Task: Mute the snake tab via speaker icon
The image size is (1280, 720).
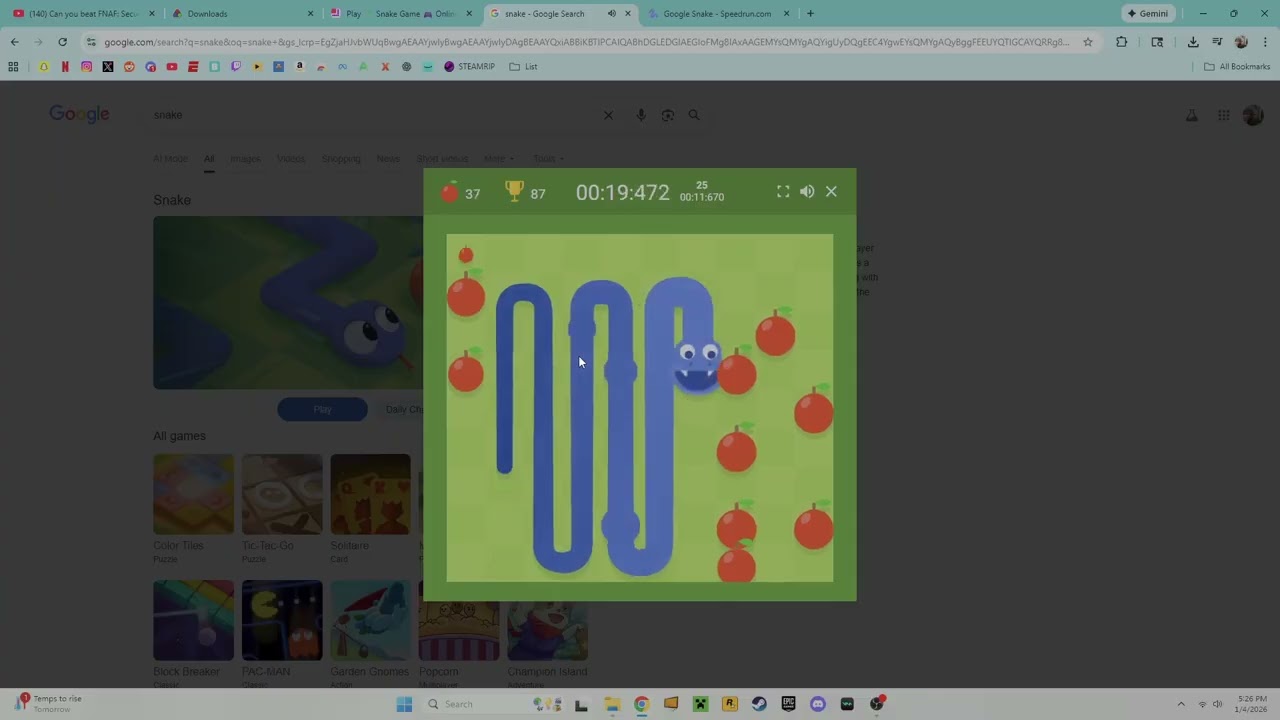Action: [x=611, y=14]
